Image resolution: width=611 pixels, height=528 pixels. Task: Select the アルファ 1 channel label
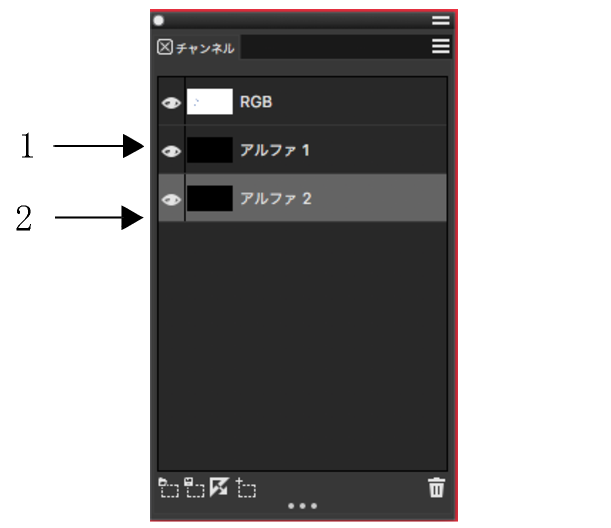[x=275, y=150]
